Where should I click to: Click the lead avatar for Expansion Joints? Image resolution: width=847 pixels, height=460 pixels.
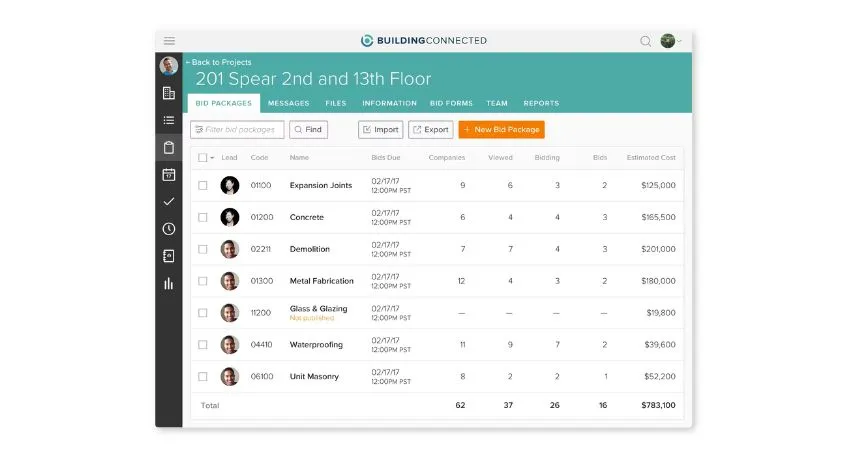[230, 185]
